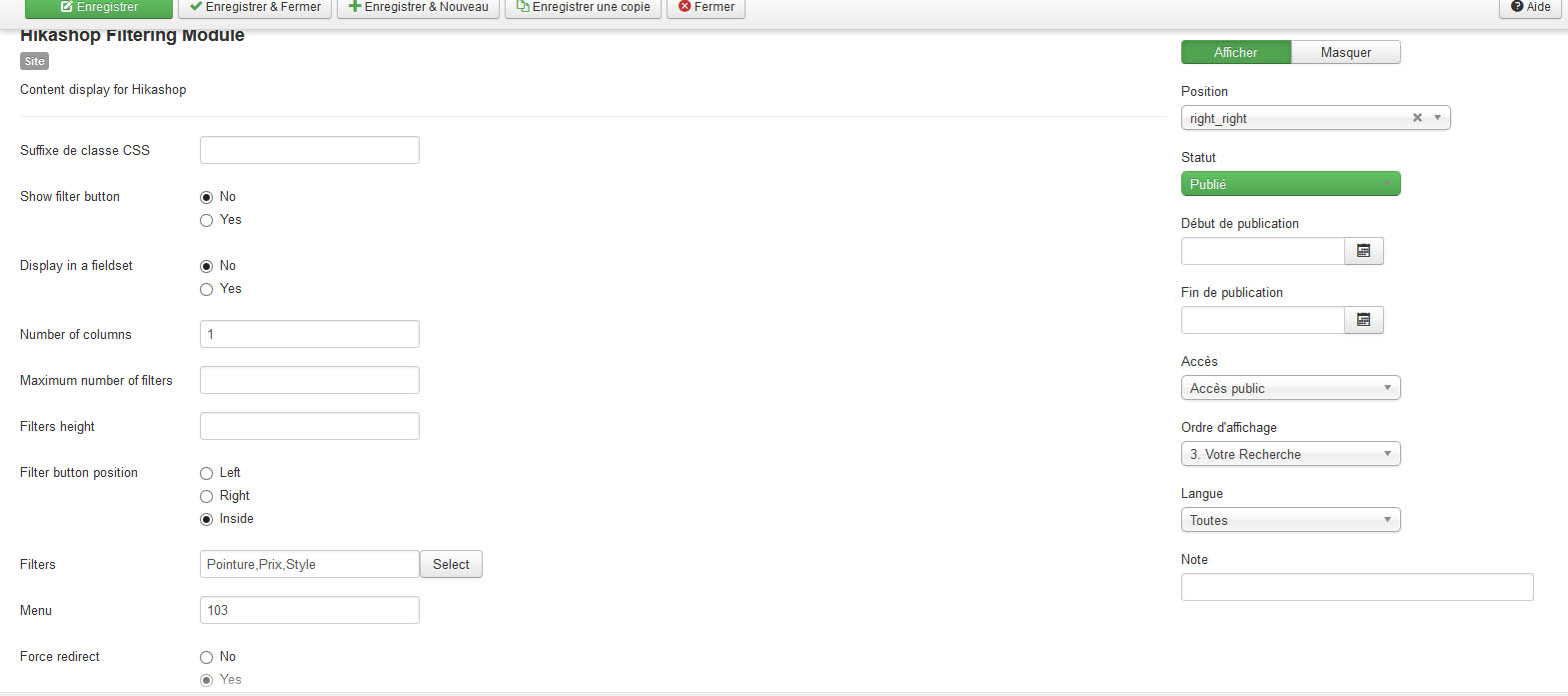Click the Menu field containing 103
The width and height of the screenshot is (1568, 696).
(x=309, y=610)
